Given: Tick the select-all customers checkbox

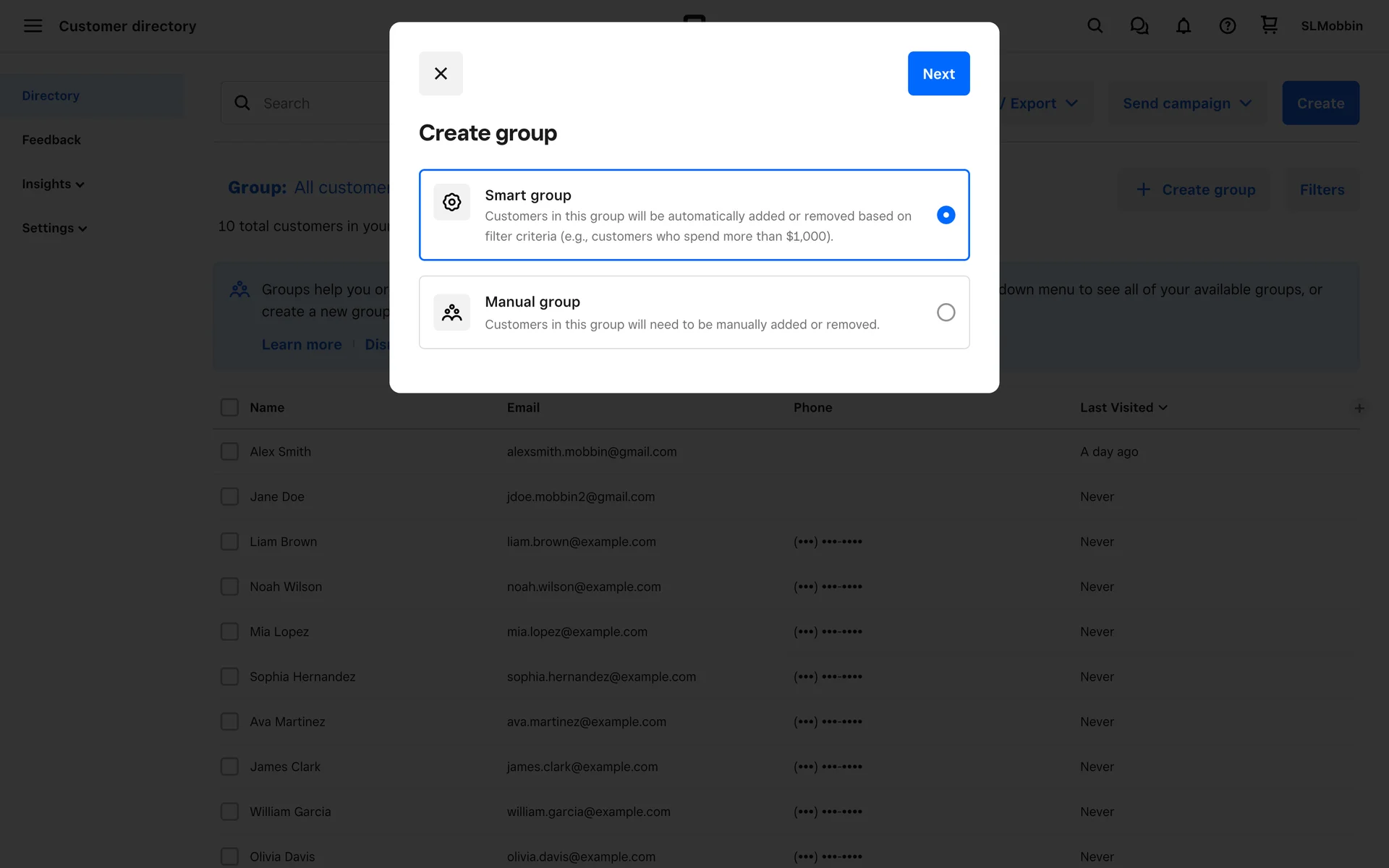Looking at the screenshot, I should tap(229, 408).
